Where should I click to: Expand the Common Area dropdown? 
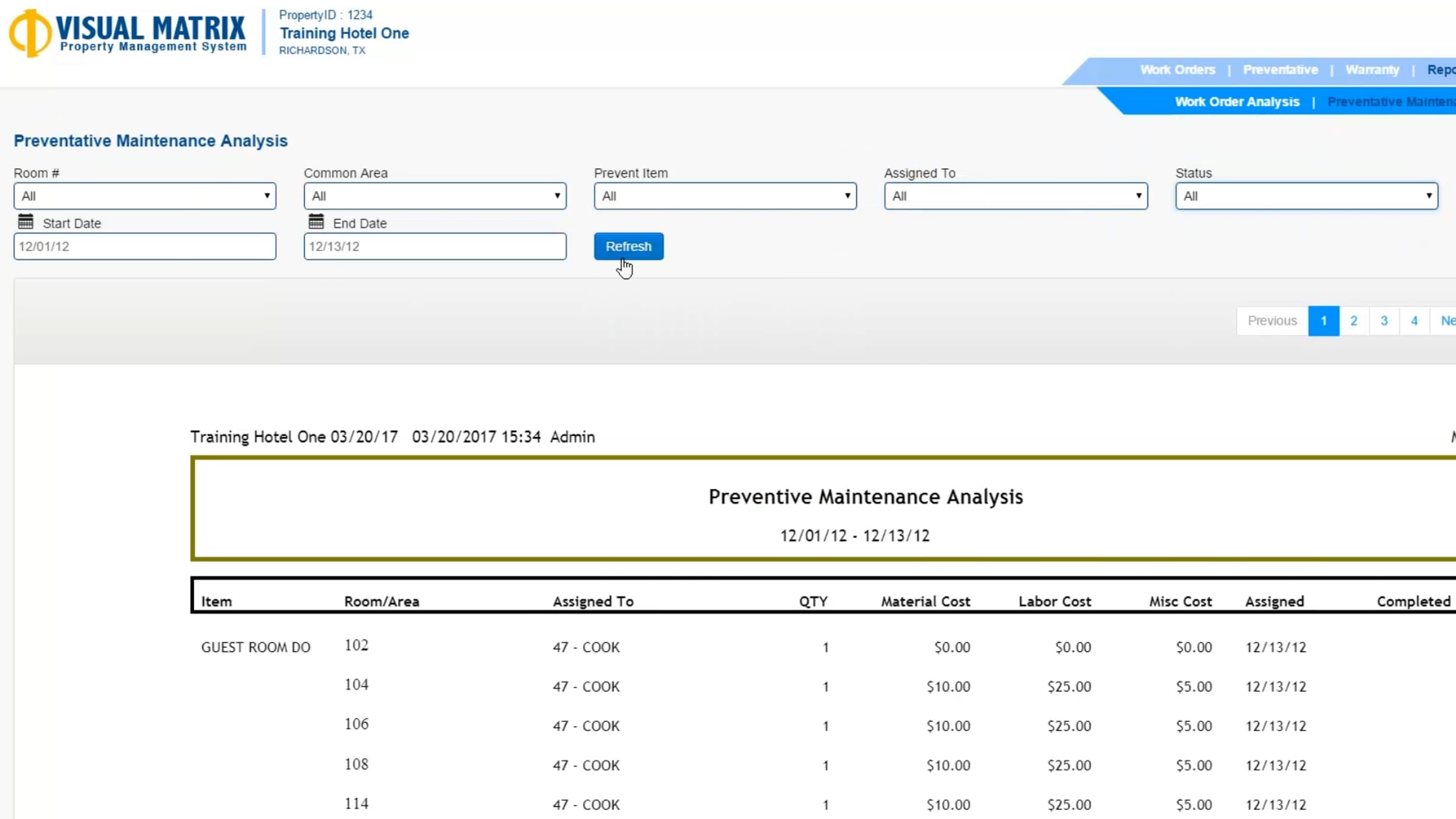pos(435,196)
